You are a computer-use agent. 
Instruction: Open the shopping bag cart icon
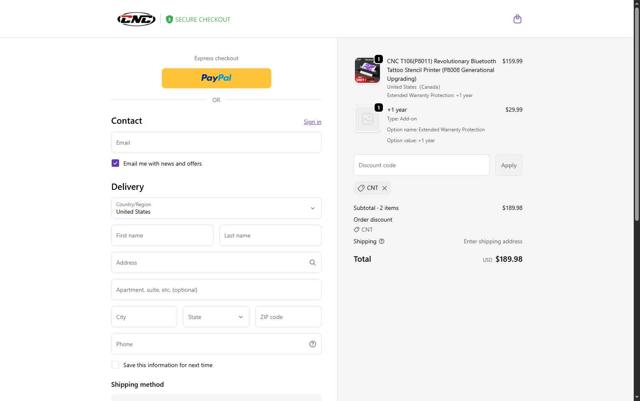pos(517,19)
